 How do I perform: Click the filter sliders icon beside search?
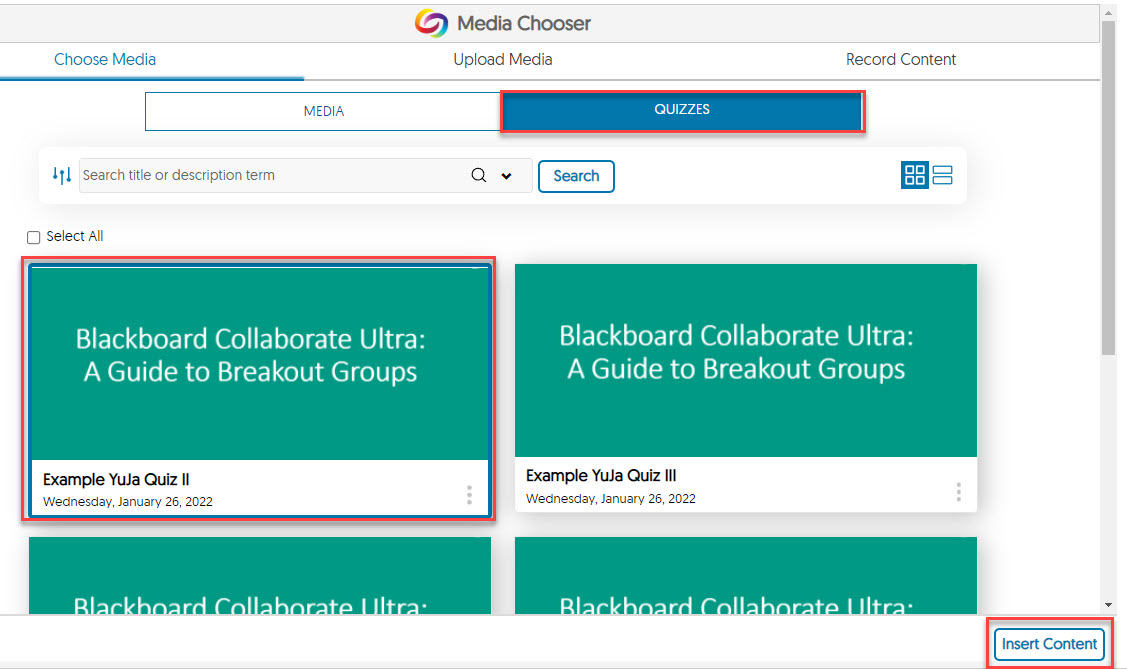click(x=62, y=176)
